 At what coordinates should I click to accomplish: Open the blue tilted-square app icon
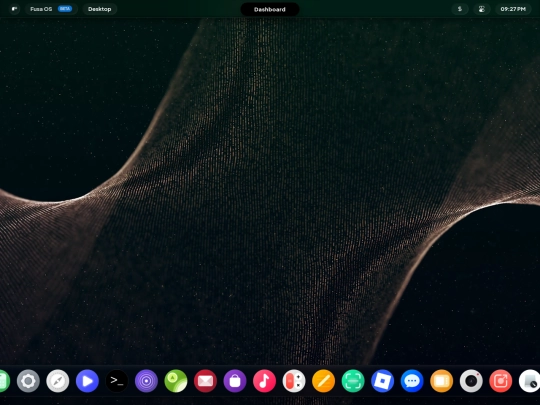click(383, 381)
